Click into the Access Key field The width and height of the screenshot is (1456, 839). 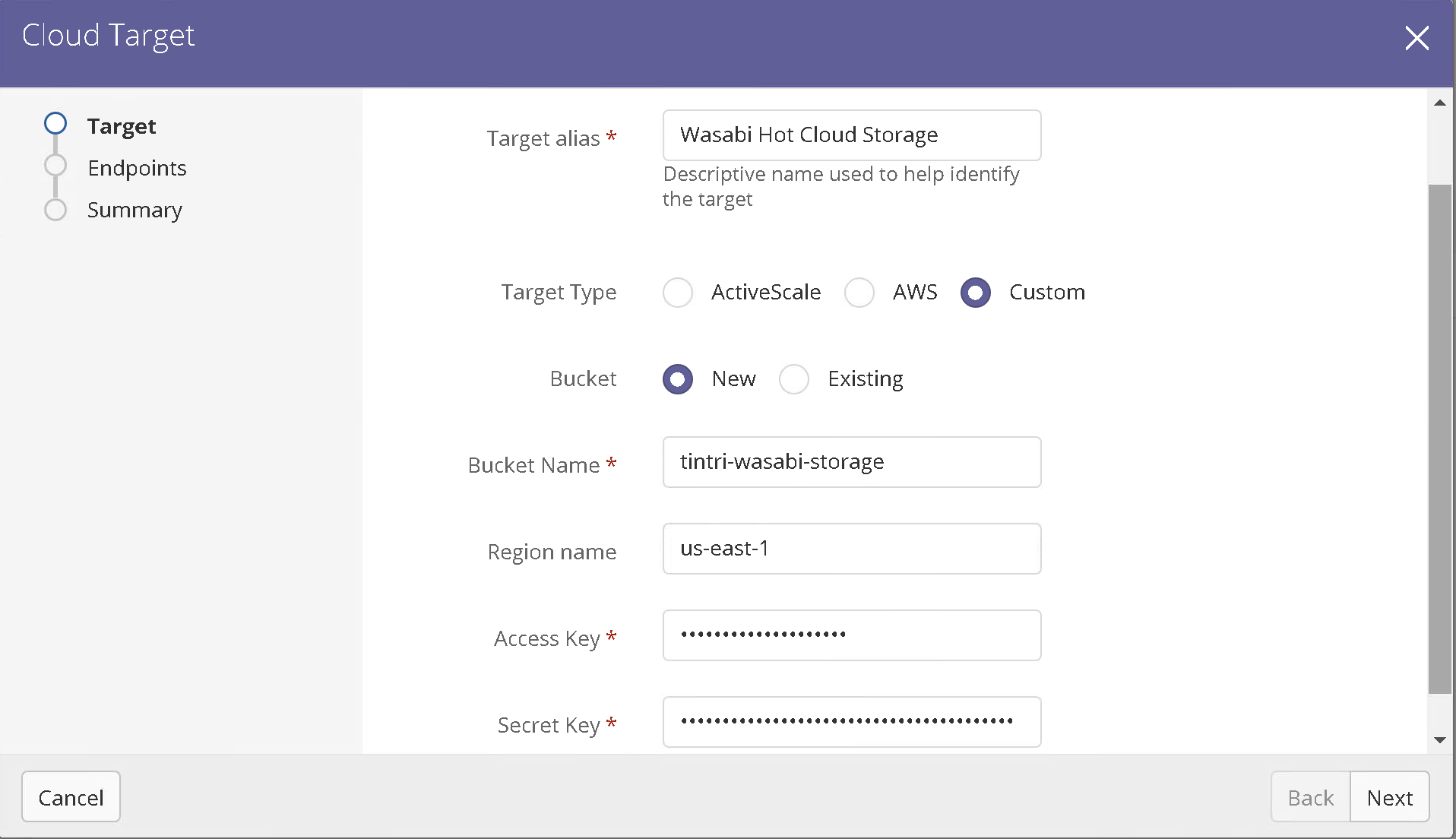[852, 635]
